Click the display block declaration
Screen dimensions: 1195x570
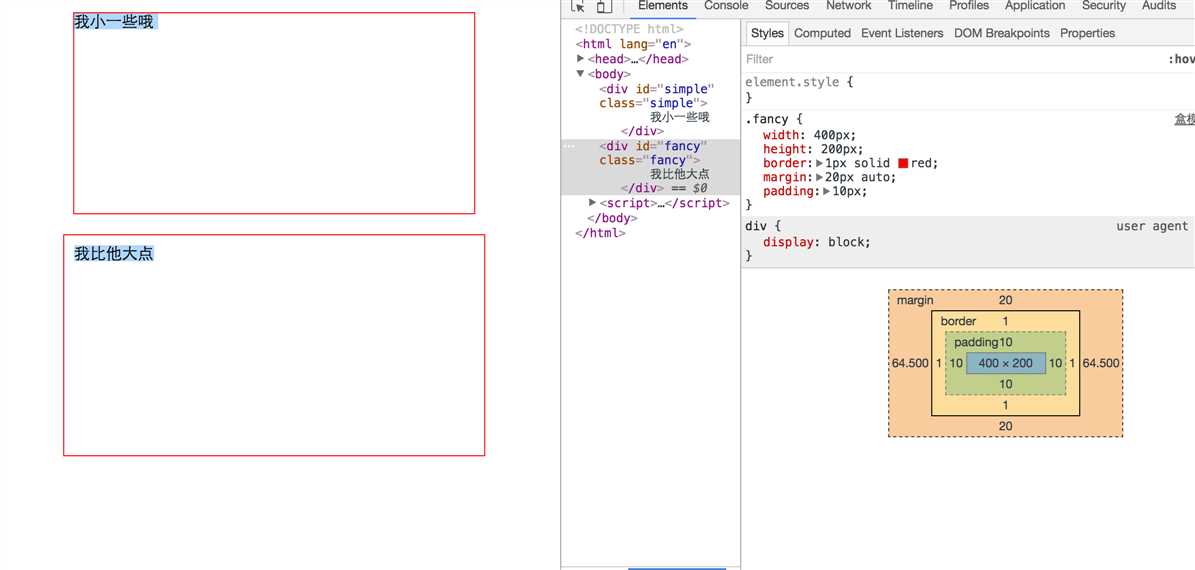(816, 242)
